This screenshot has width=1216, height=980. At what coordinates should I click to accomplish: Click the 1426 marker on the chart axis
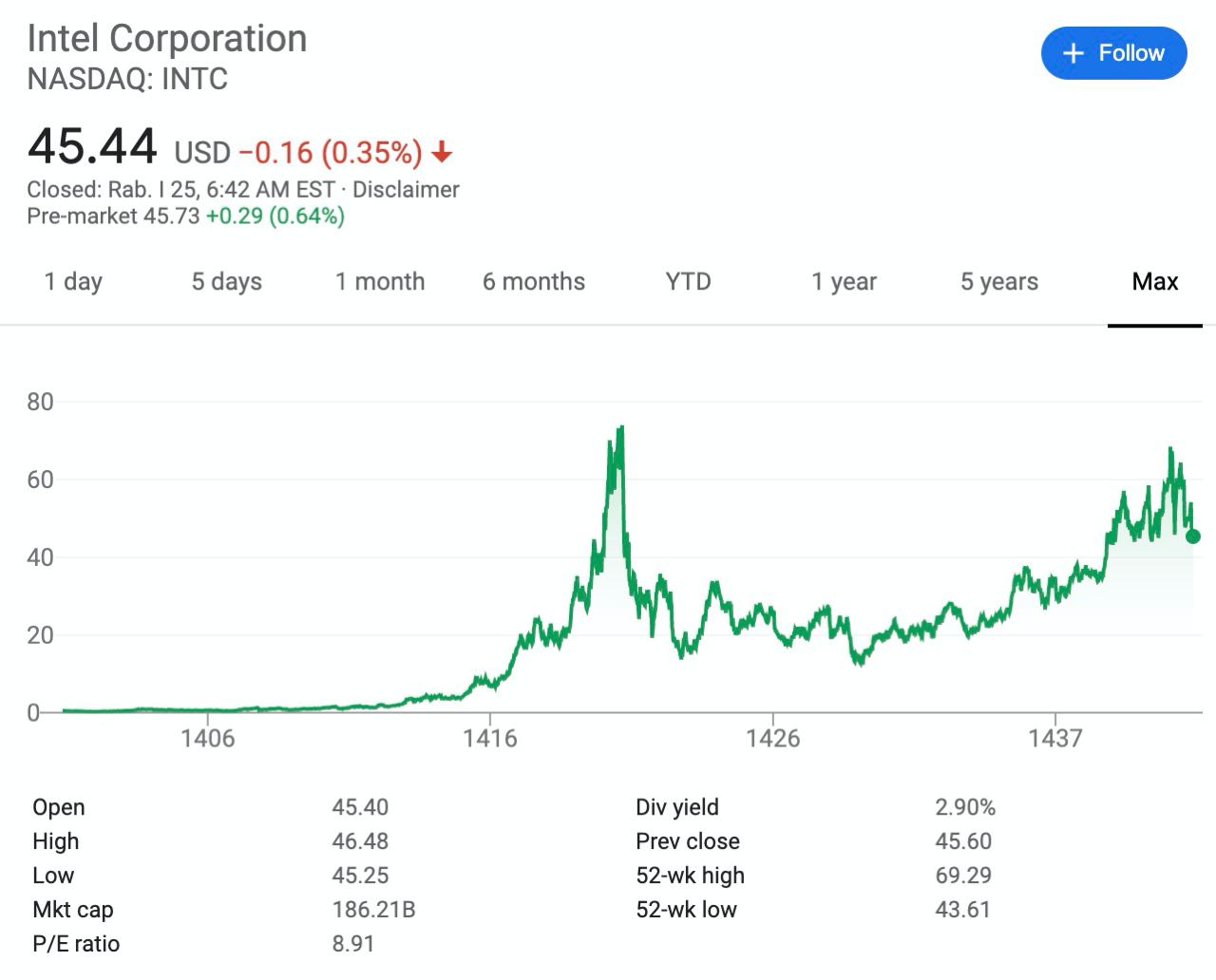coord(773,738)
